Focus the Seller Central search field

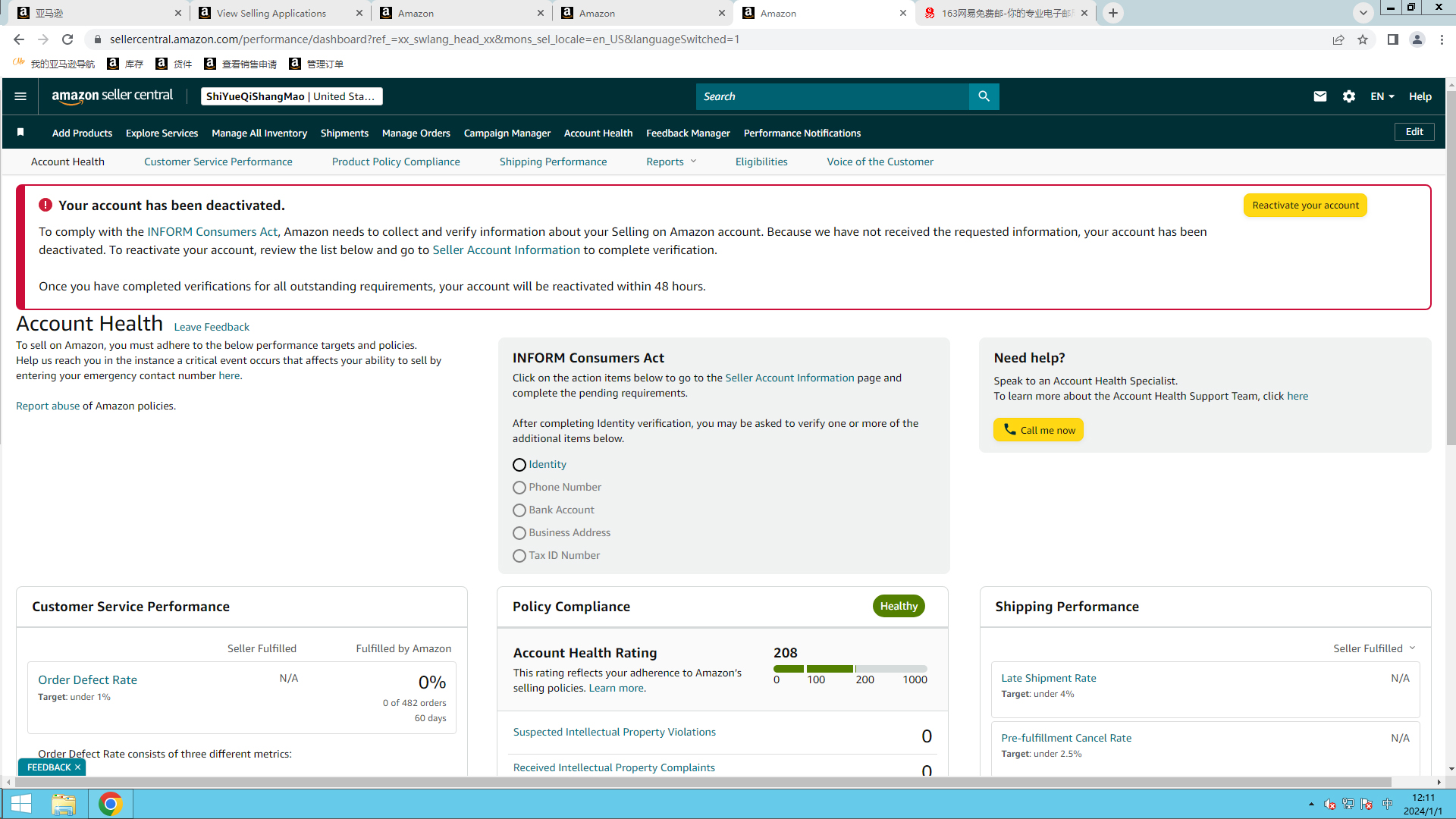833,96
